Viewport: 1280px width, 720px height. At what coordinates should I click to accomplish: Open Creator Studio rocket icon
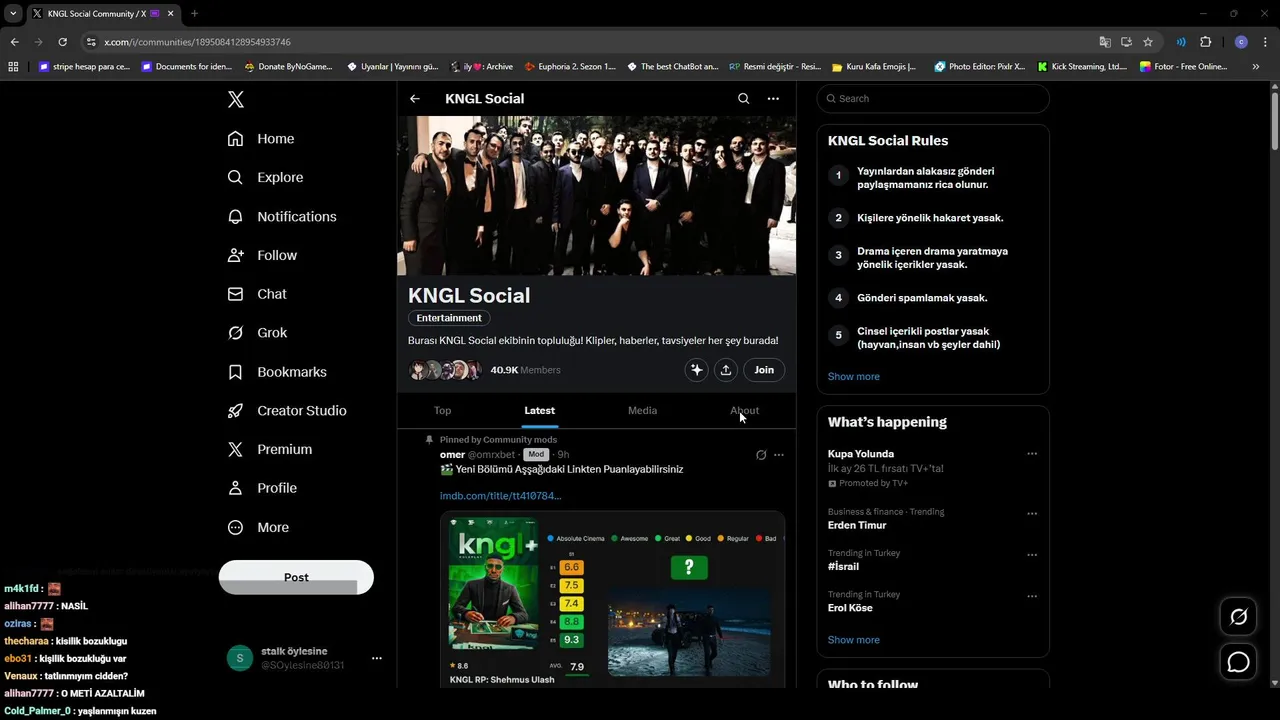(x=235, y=410)
